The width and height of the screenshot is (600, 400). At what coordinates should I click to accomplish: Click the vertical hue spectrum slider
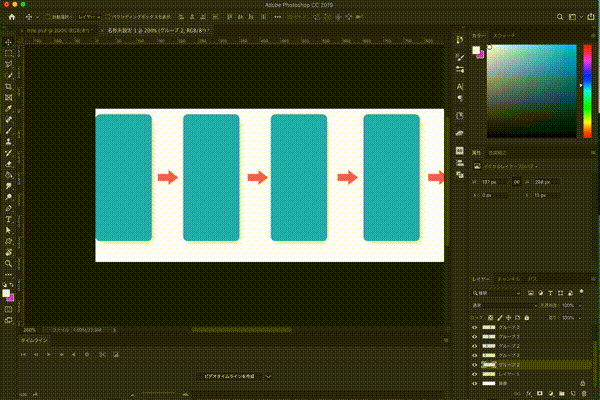(x=586, y=90)
